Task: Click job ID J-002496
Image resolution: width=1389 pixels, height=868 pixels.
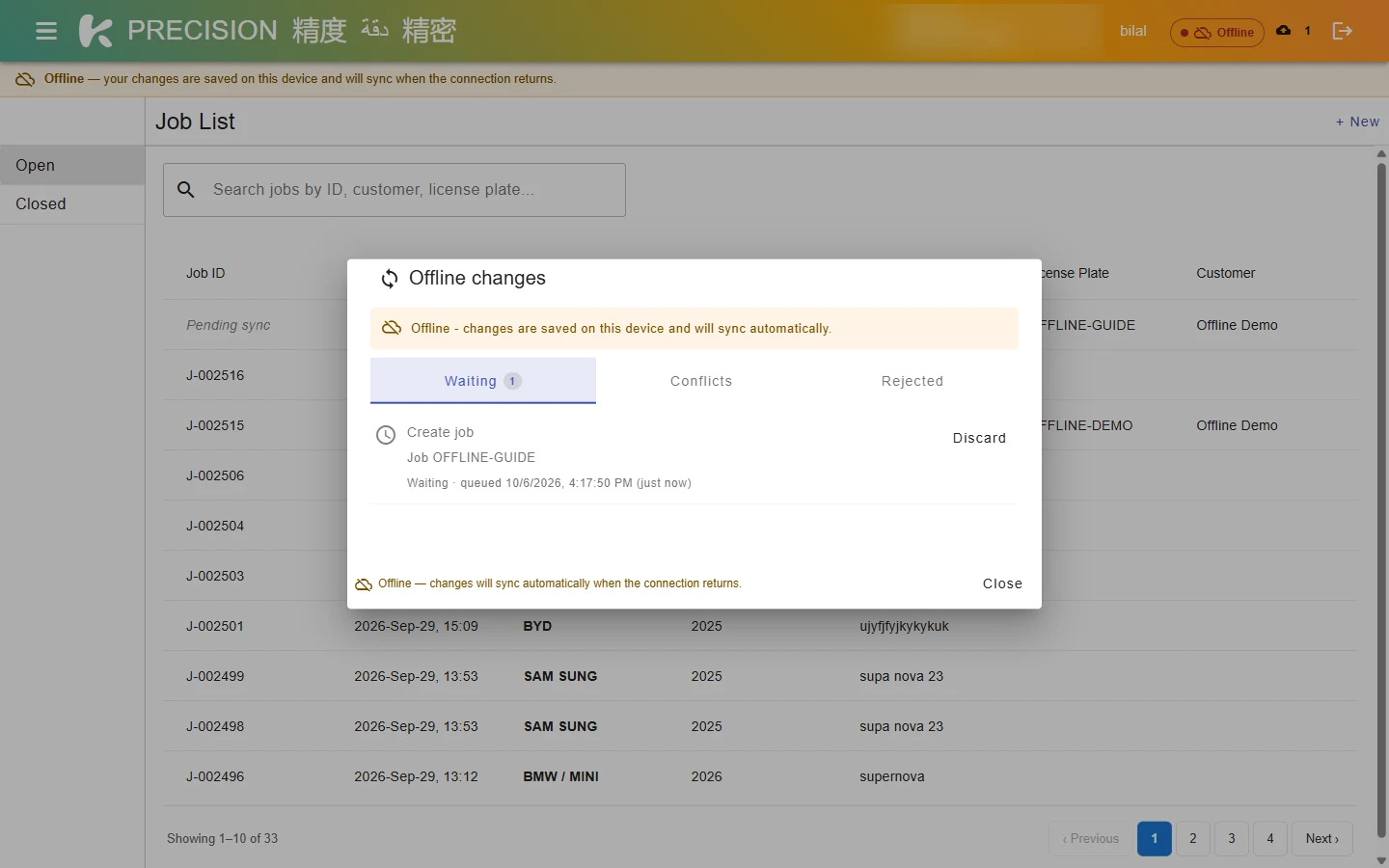Action: click(x=215, y=776)
